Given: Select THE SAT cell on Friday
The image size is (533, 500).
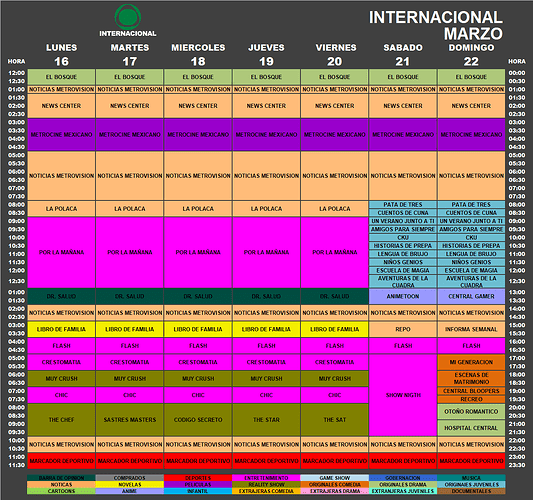Looking at the screenshot, I should point(334,420).
